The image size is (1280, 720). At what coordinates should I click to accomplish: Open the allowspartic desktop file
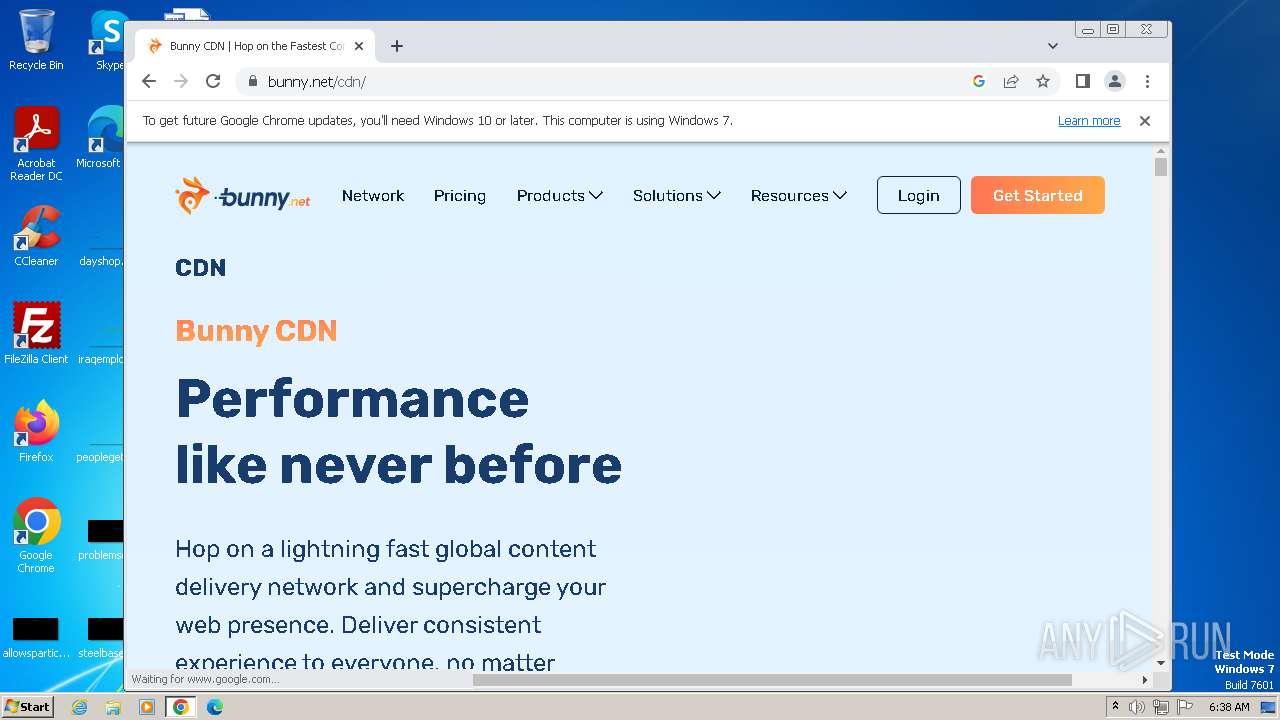(36, 637)
